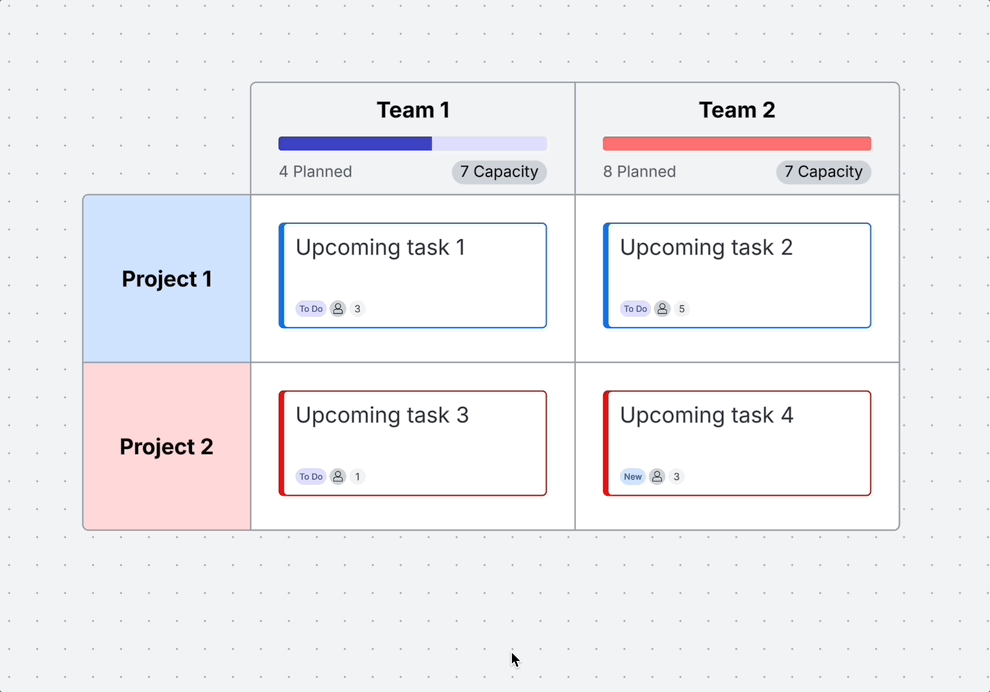This screenshot has height=692, width=990.
Task: Click the assignee icon on Upcoming task 3
Action: coord(338,477)
